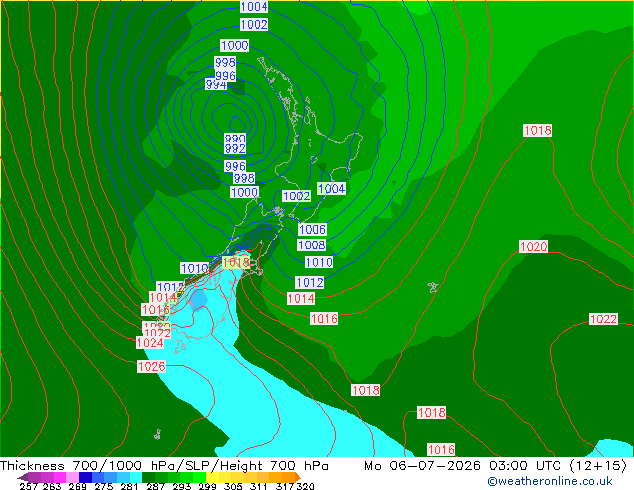Open the weatheronline.co.uk copyright link

point(549,481)
